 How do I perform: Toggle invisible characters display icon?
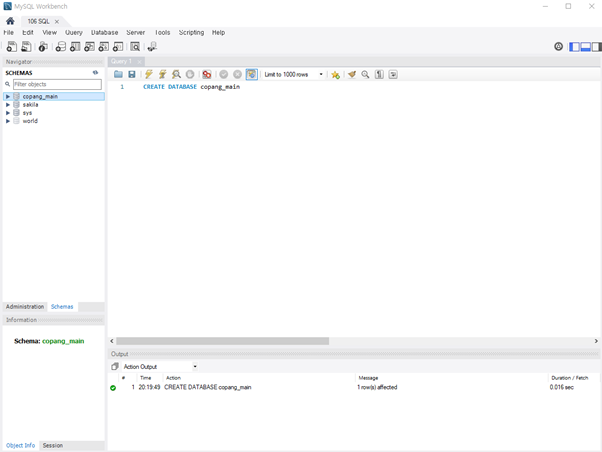[379, 74]
